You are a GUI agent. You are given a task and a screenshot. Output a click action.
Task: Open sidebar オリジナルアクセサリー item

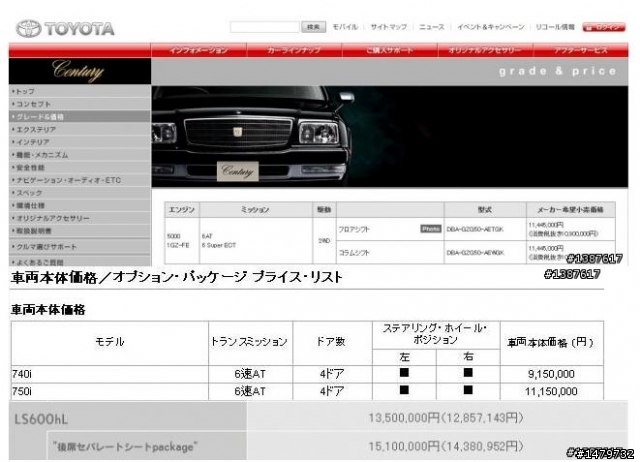[80, 218]
